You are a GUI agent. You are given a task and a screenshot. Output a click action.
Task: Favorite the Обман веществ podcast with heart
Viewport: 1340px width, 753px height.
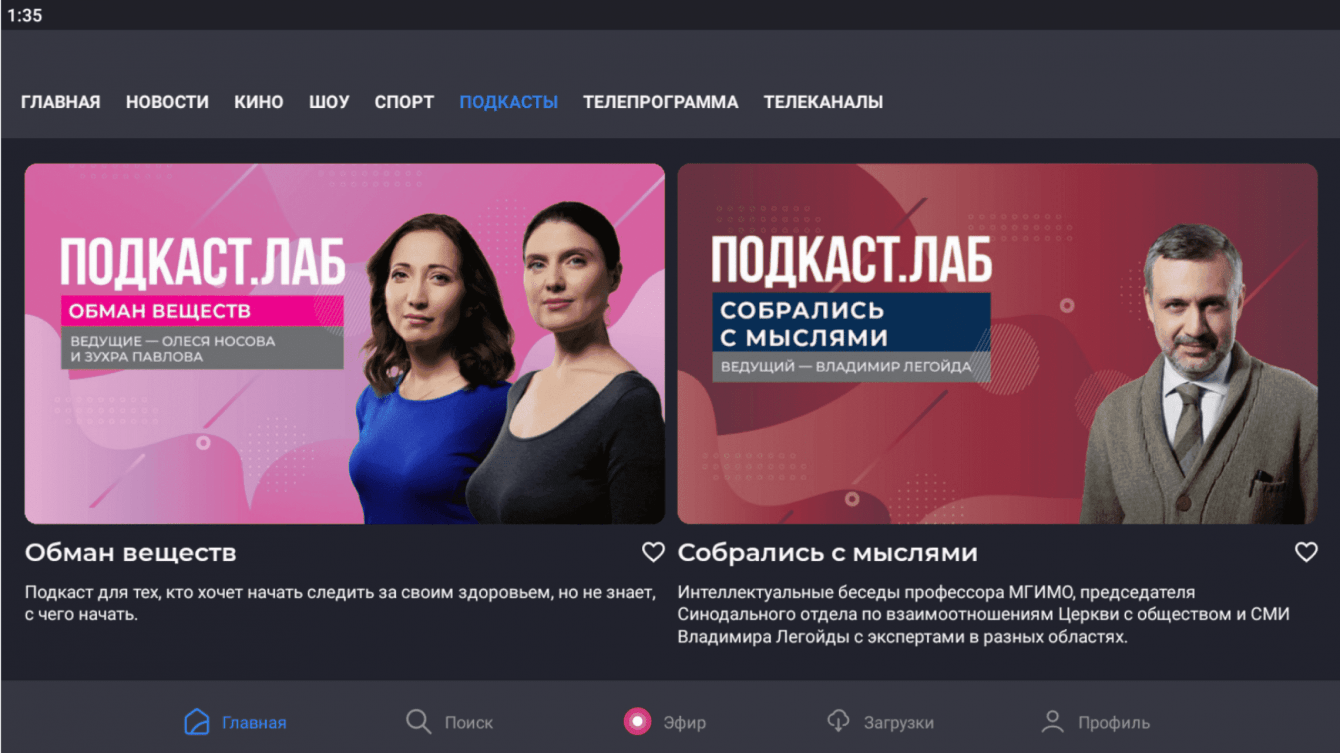pos(653,552)
